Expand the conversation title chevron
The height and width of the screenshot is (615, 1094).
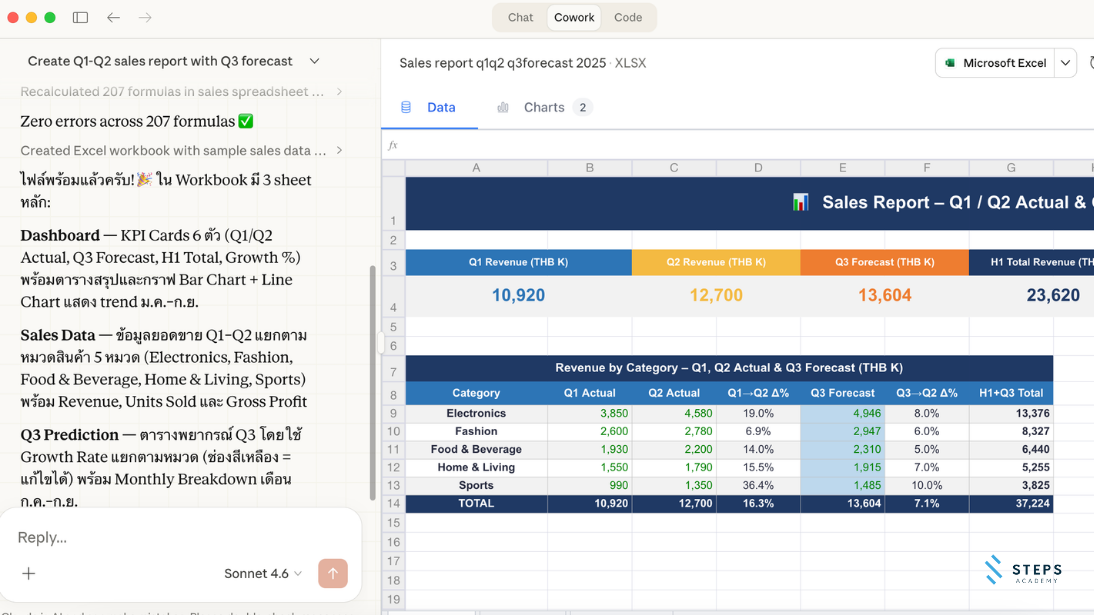click(314, 61)
